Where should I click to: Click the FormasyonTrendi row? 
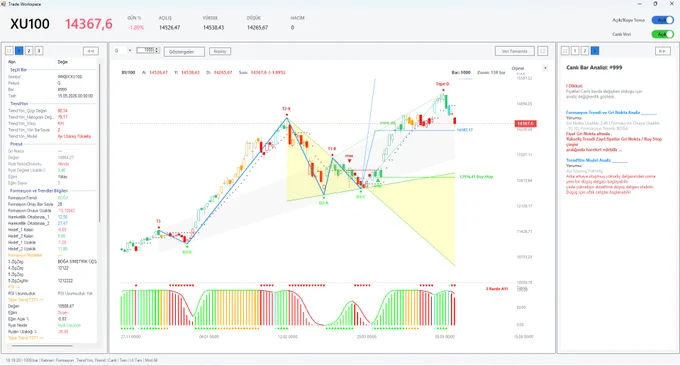pyautogui.click(x=51, y=198)
